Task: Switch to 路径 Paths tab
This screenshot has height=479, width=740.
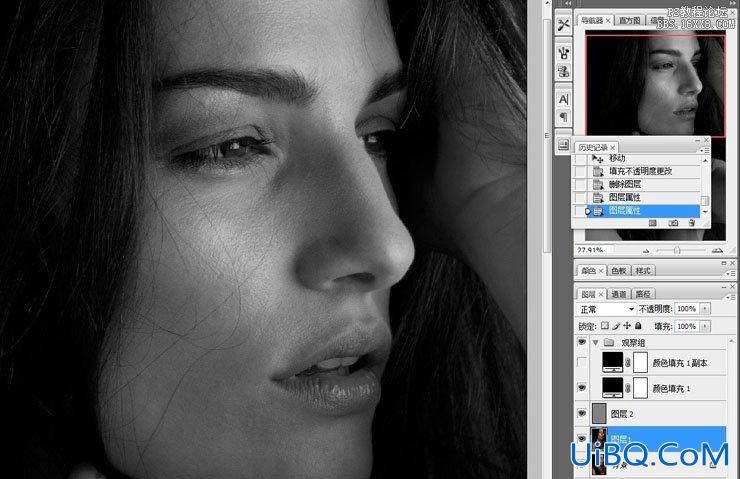Action: pyautogui.click(x=643, y=294)
